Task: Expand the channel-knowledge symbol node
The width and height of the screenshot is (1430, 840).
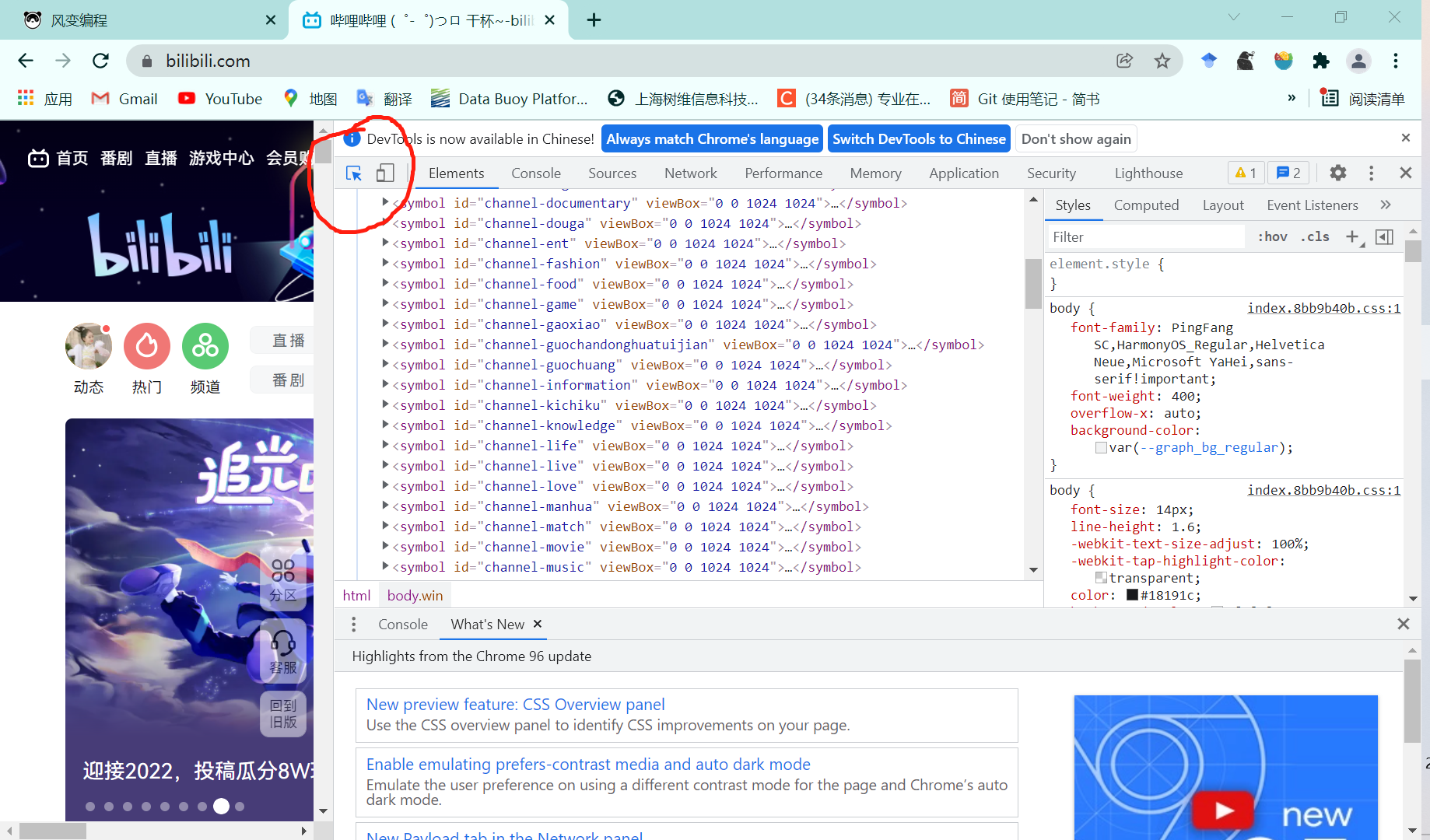Action: point(385,425)
